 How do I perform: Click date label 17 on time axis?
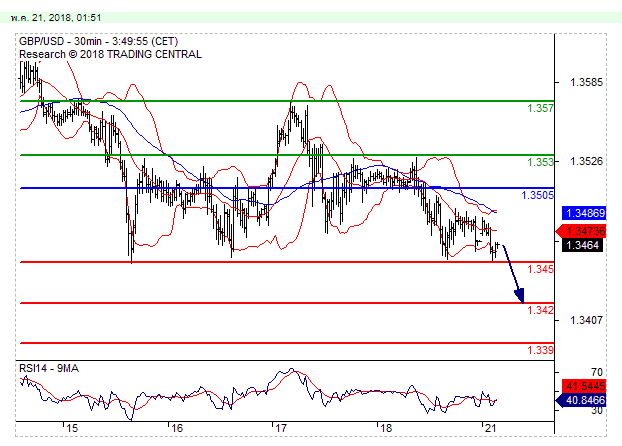tap(281, 429)
